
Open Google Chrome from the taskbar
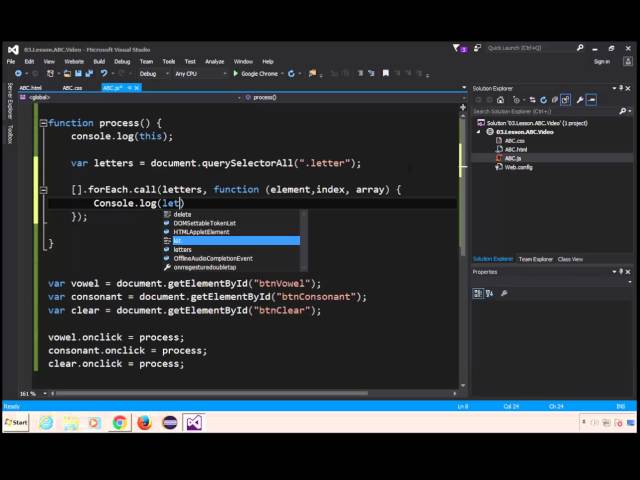tap(120, 422)
